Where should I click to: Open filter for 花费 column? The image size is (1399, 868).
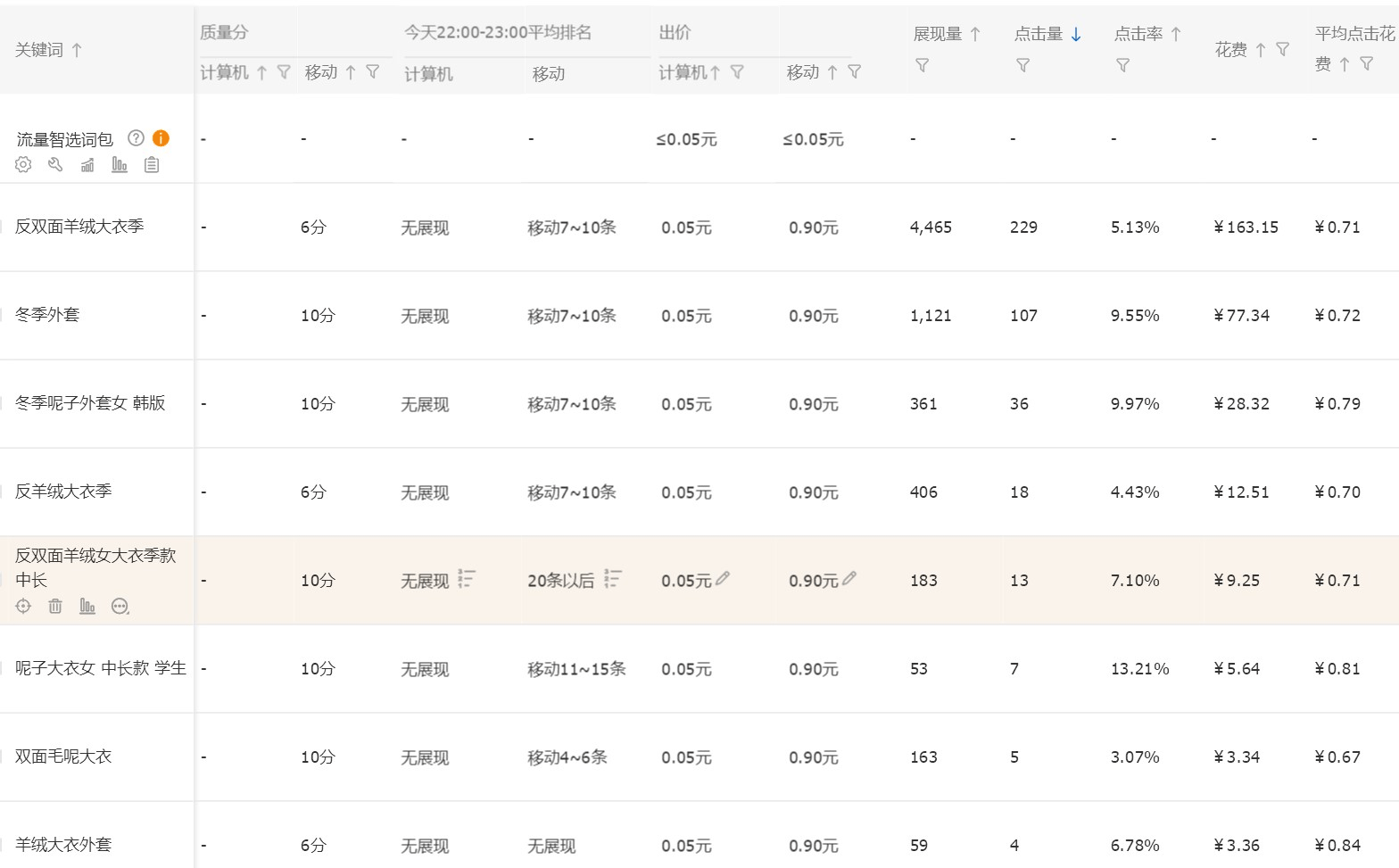tap(1282, 49)
